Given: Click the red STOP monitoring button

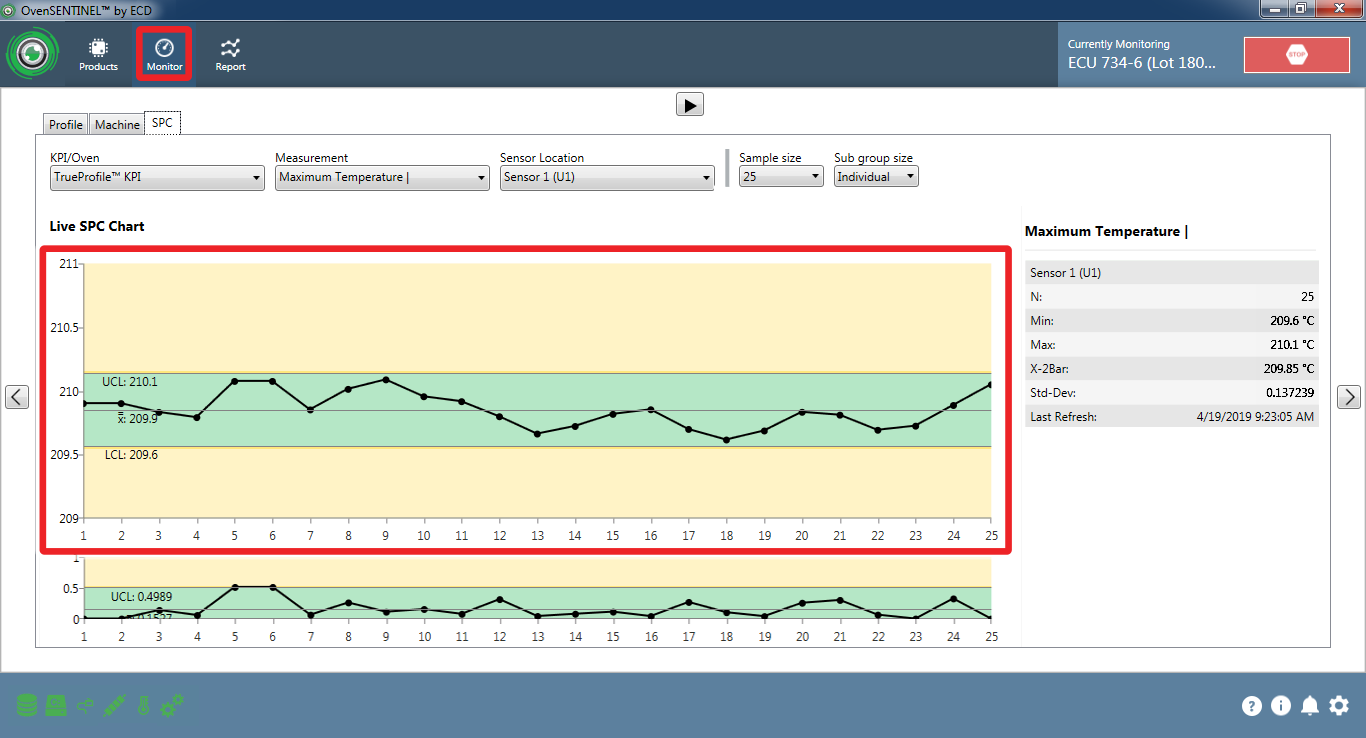Looking at the screenshot, I should click(x=1297, y=55).
